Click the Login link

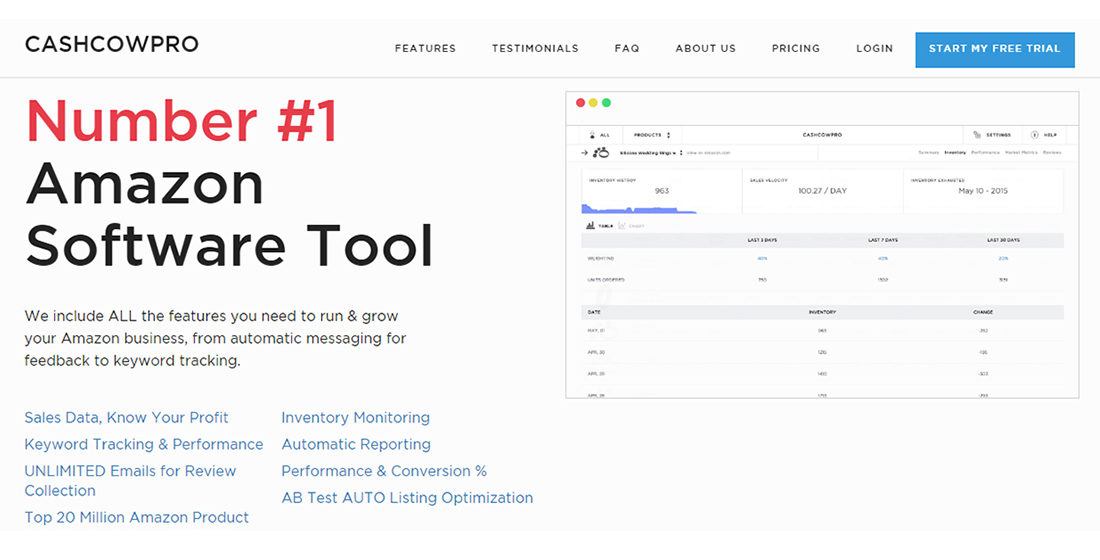(875, 48)
